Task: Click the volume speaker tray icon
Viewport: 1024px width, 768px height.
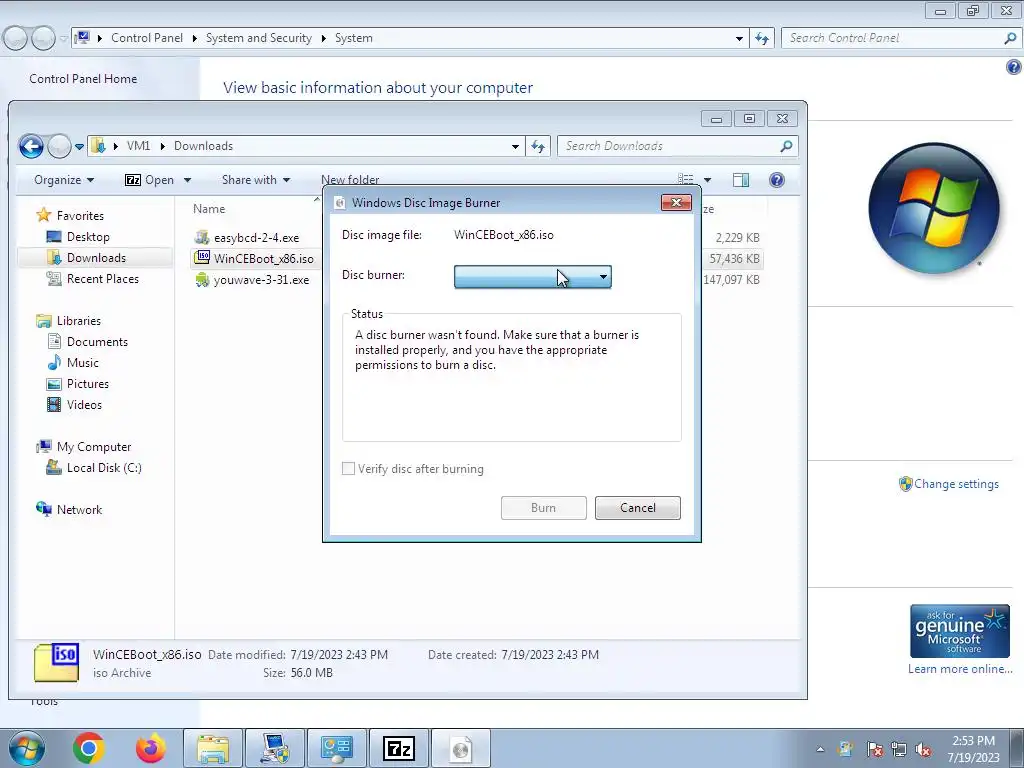Action: (923, 749)
